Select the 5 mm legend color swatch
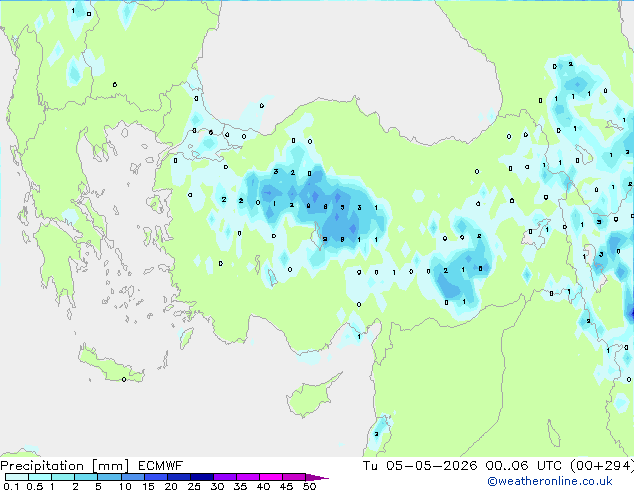Image resolution: width=634 pixels, height=490 pixels. point(109,477)
